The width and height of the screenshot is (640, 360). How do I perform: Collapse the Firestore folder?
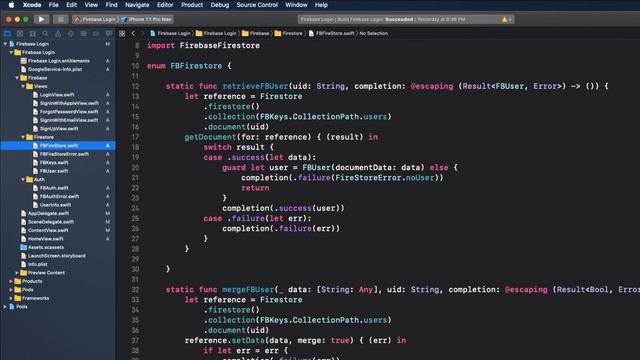coord(23,137)
